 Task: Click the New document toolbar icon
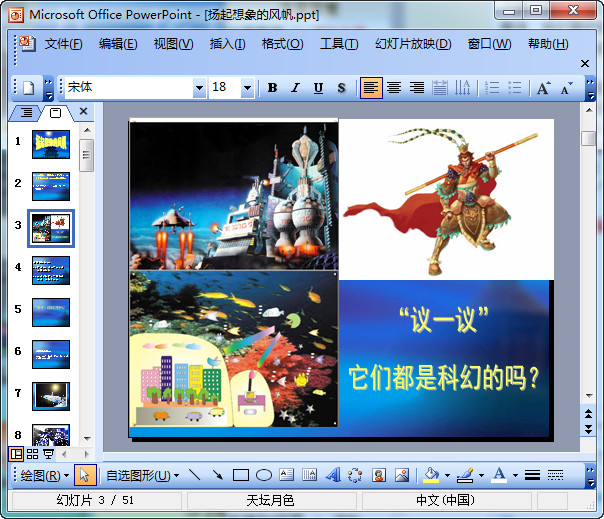click(x=29, y=88)
